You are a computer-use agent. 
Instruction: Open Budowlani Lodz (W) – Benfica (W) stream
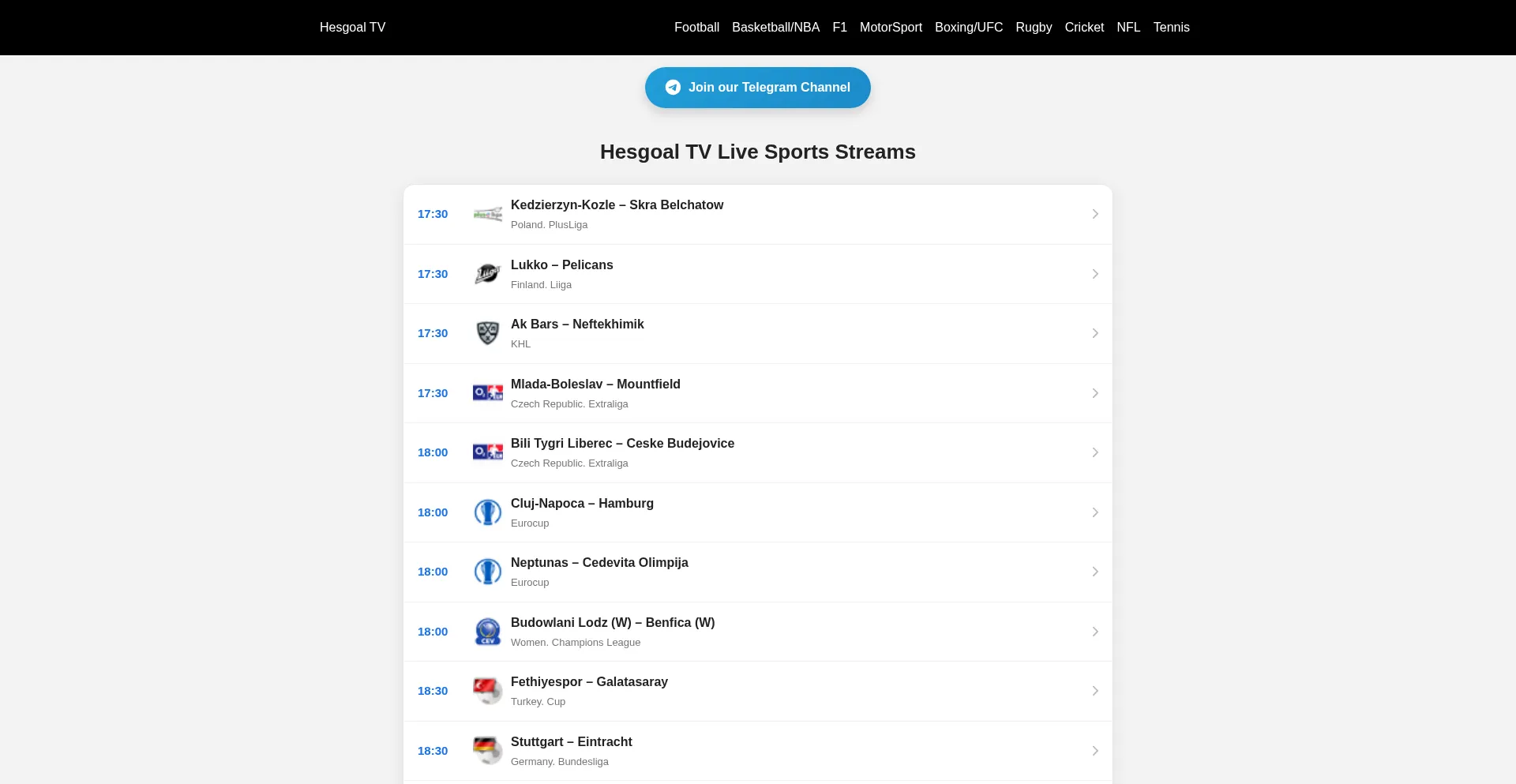[758, 632]
